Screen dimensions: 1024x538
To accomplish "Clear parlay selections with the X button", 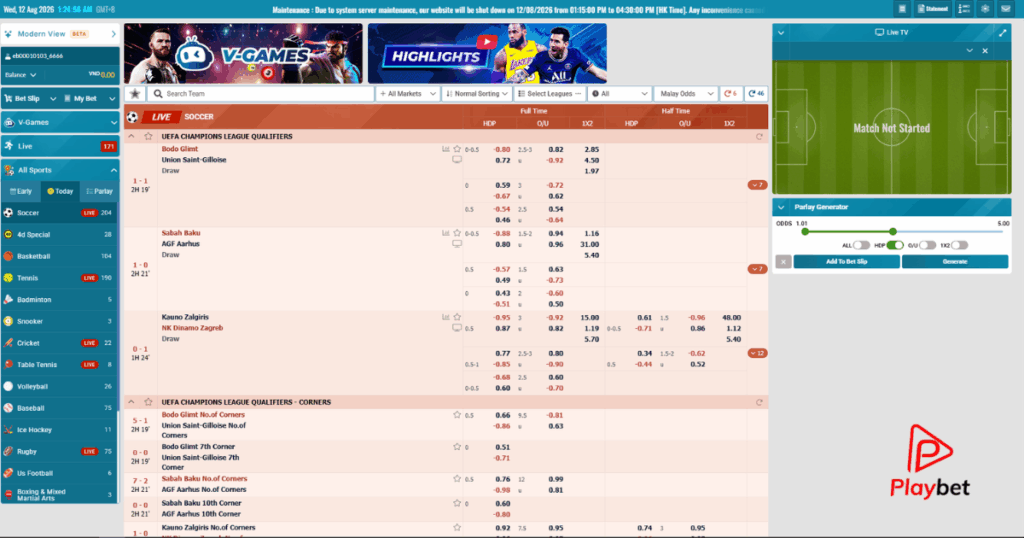I will click(784, 262).
